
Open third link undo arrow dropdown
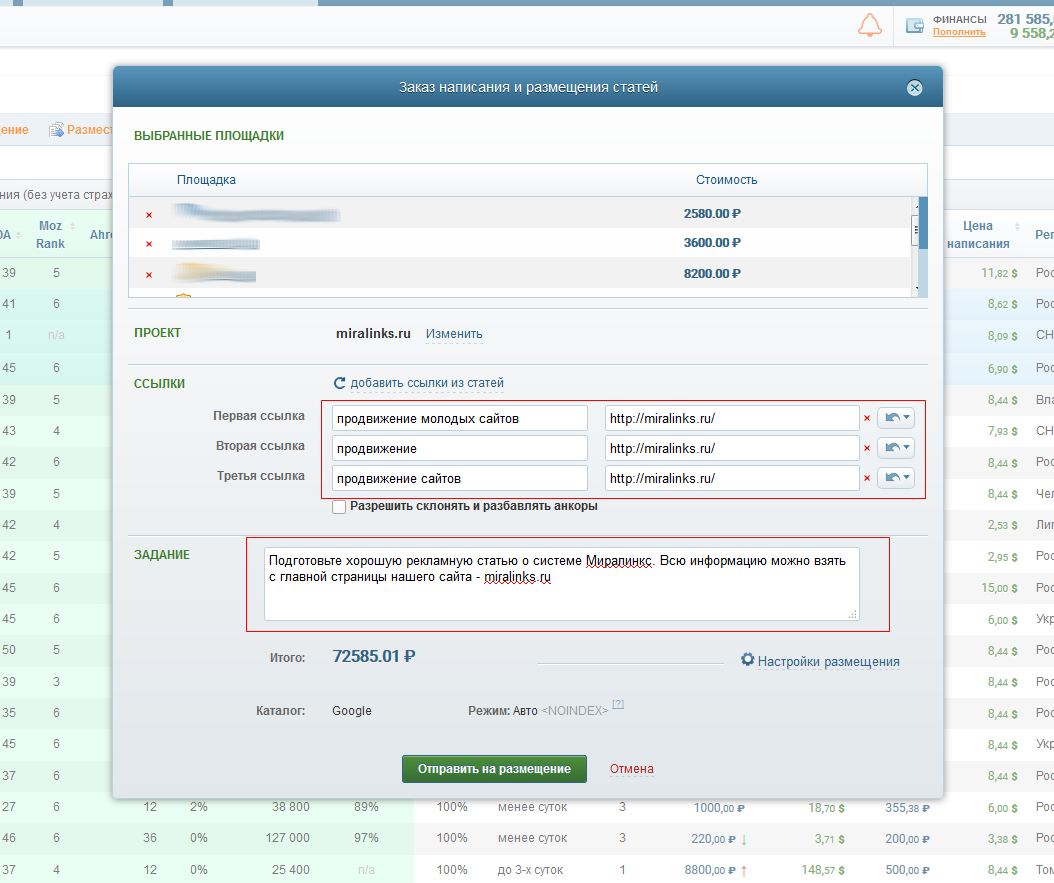[896, 477]
